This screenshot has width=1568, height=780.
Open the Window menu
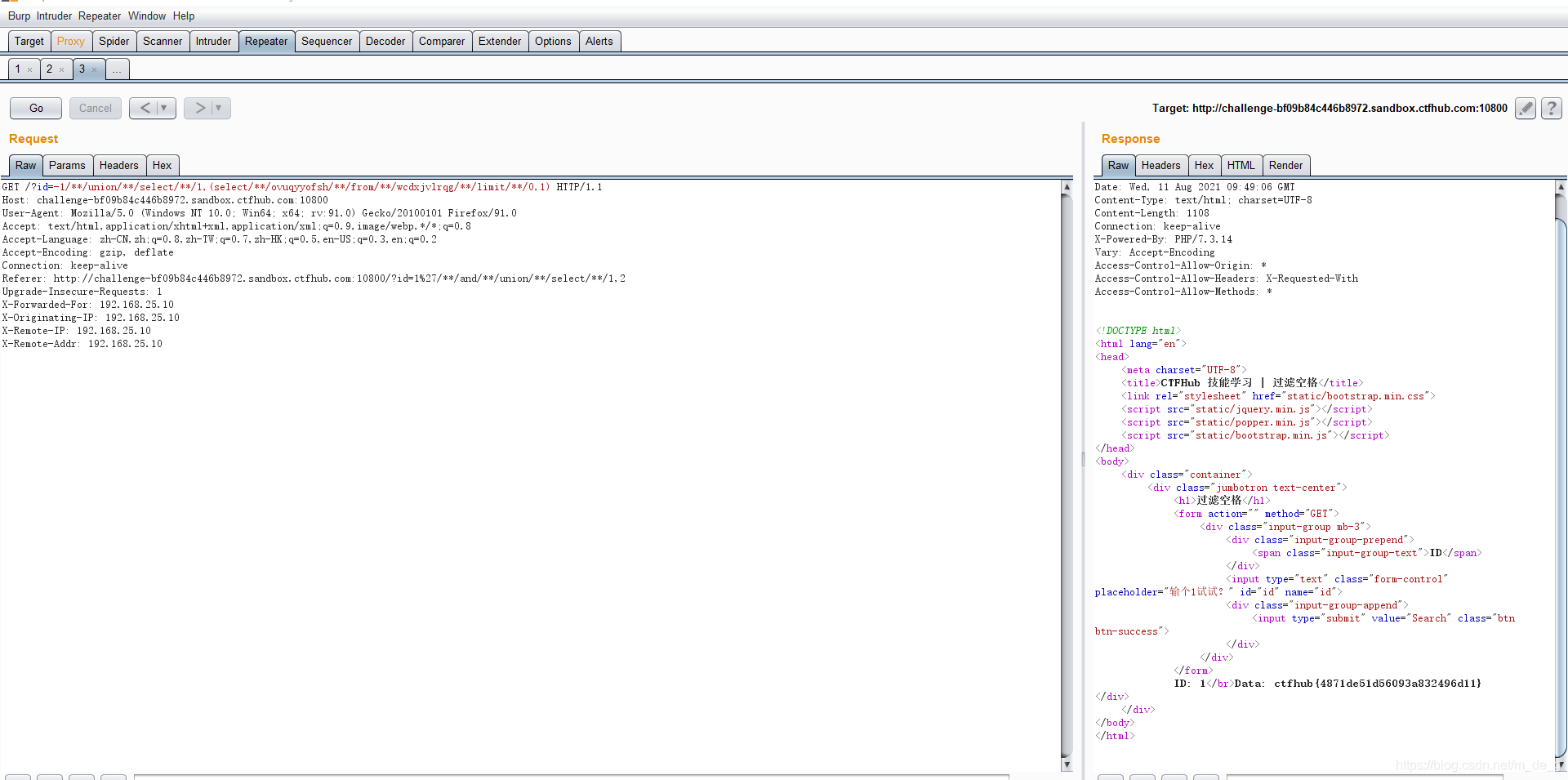[x=147, y=16]
